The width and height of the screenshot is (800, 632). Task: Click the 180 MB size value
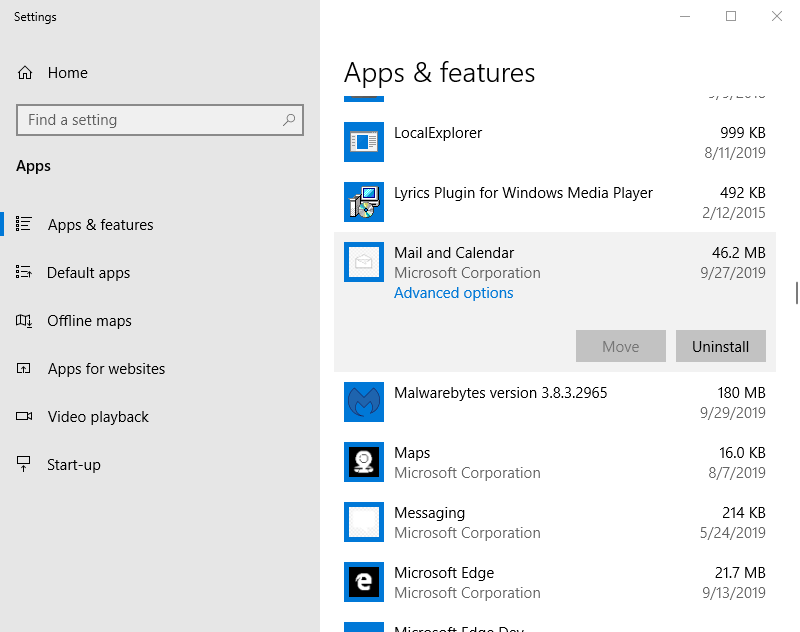741,393
